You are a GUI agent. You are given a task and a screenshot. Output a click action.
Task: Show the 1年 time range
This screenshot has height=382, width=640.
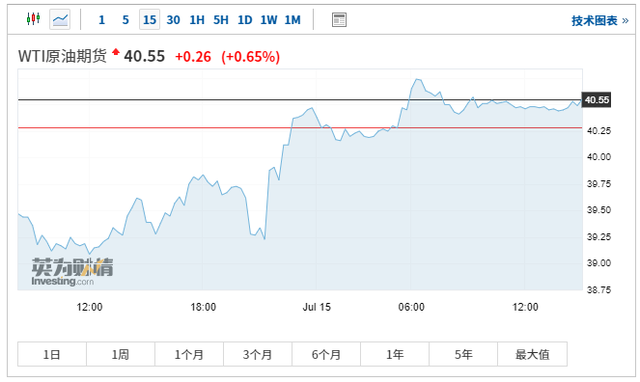pyautogui.click(x=395, y=354)
